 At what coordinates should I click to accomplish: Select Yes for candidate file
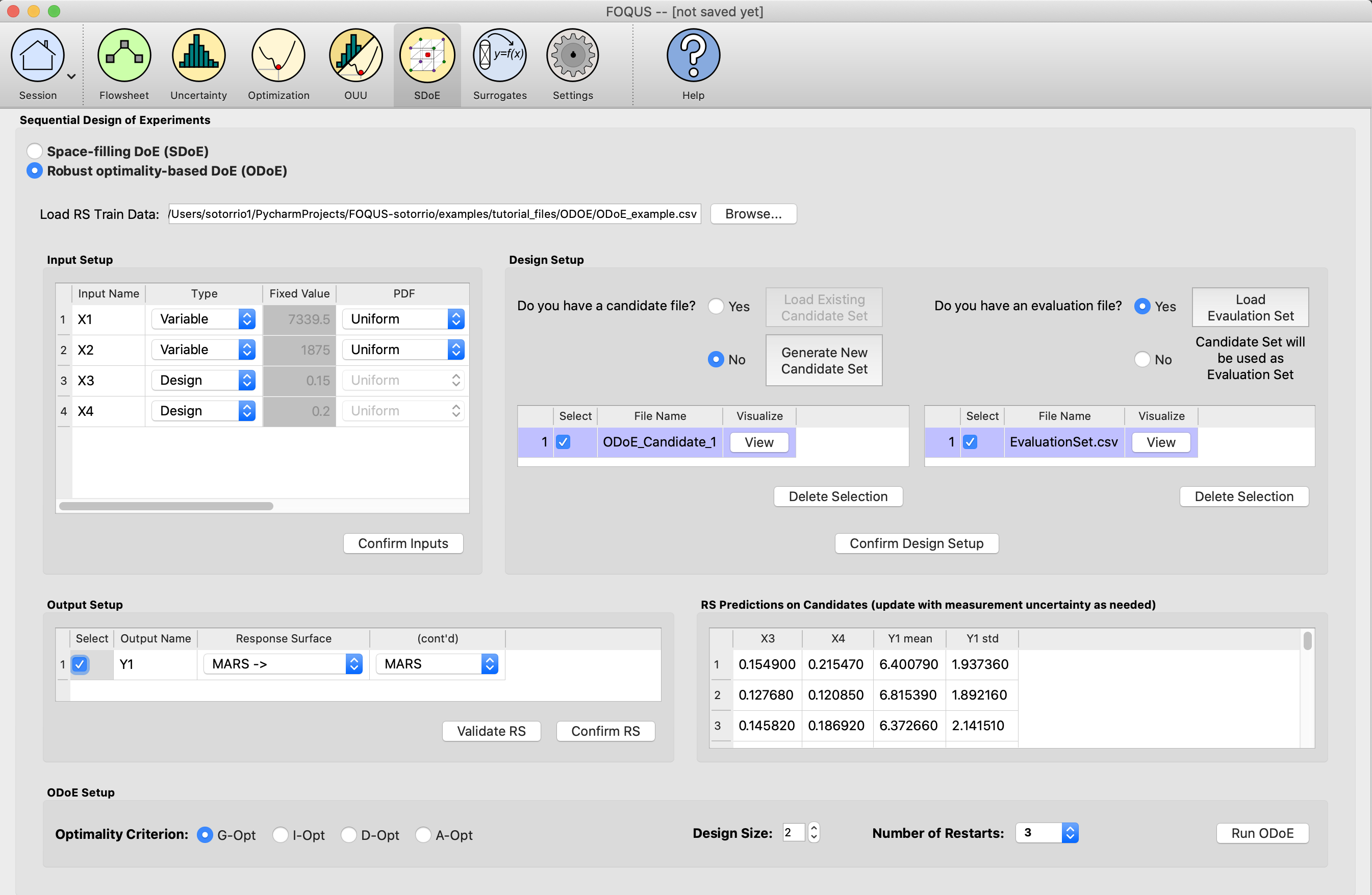716,306
